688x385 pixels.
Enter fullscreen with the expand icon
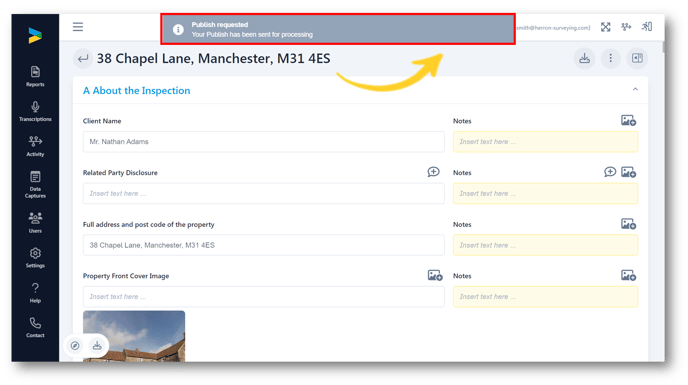[606, 27]
